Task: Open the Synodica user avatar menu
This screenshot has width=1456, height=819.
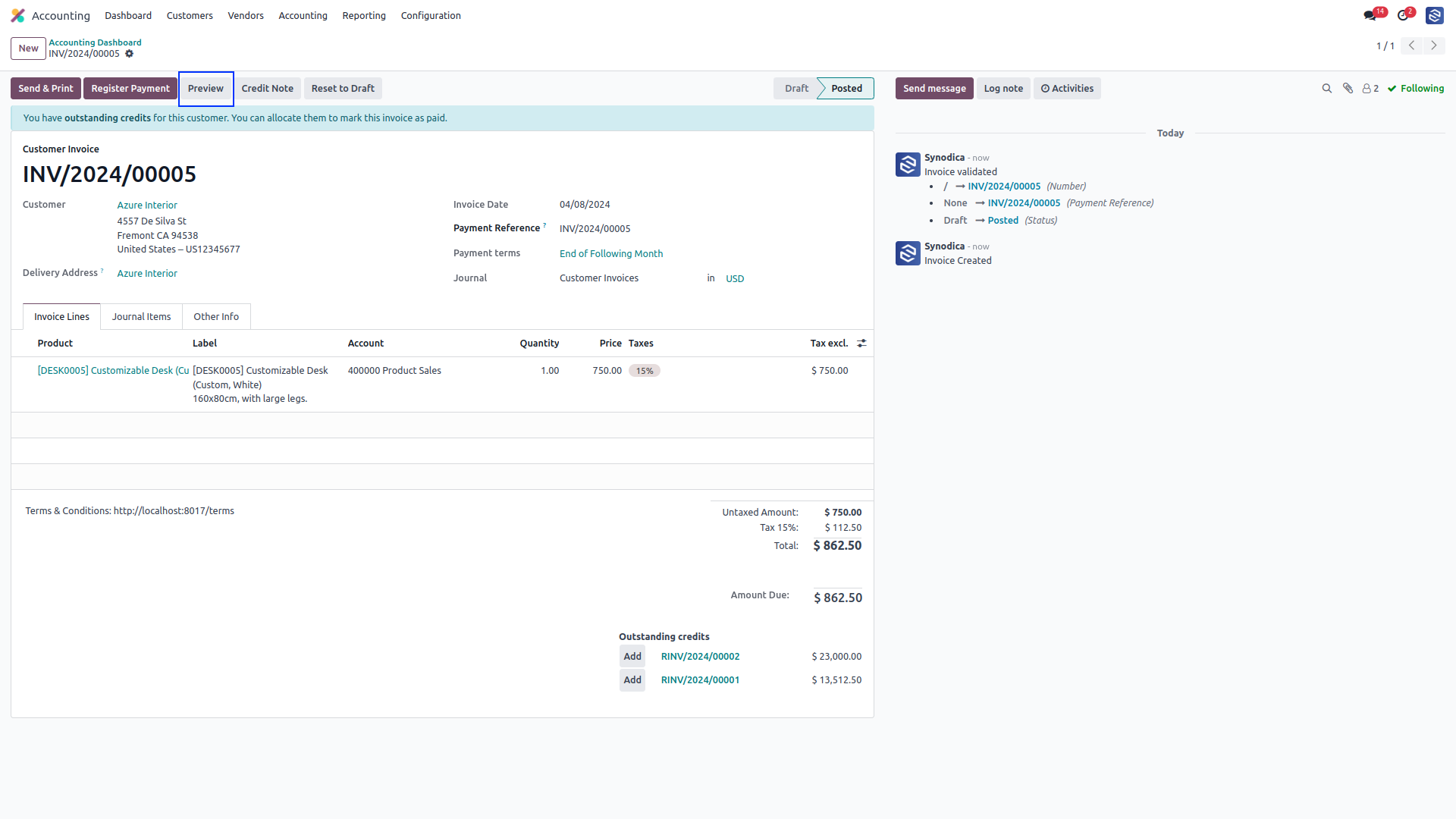Action: pyautogui.click(x=1434, y=15)
